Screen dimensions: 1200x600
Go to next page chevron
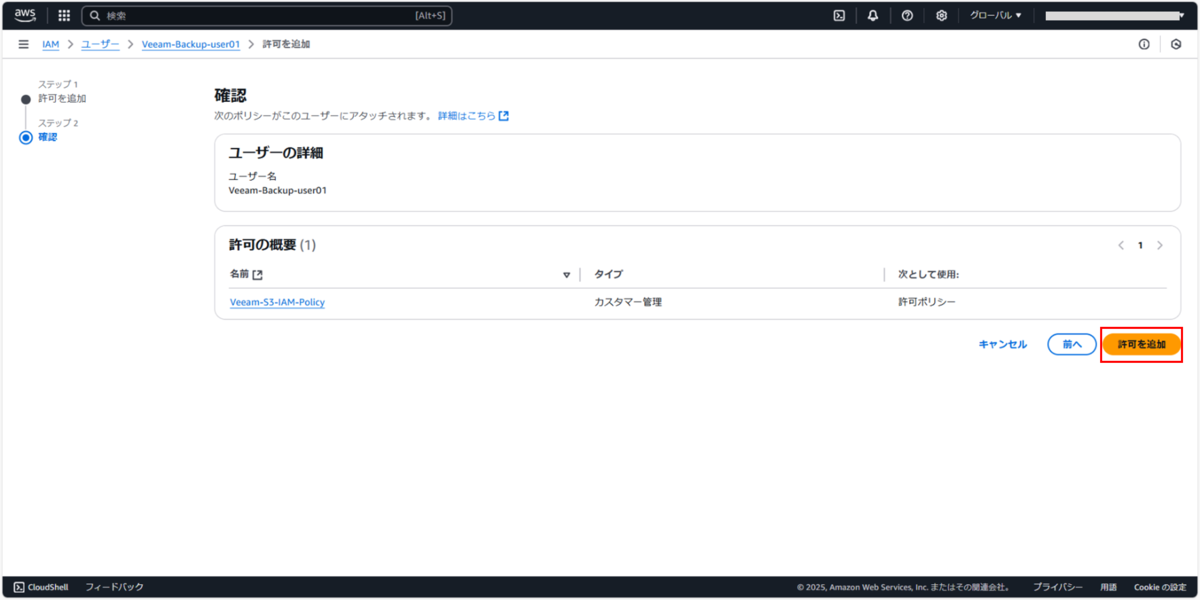pyautogui.click(x=1159, y=245)
